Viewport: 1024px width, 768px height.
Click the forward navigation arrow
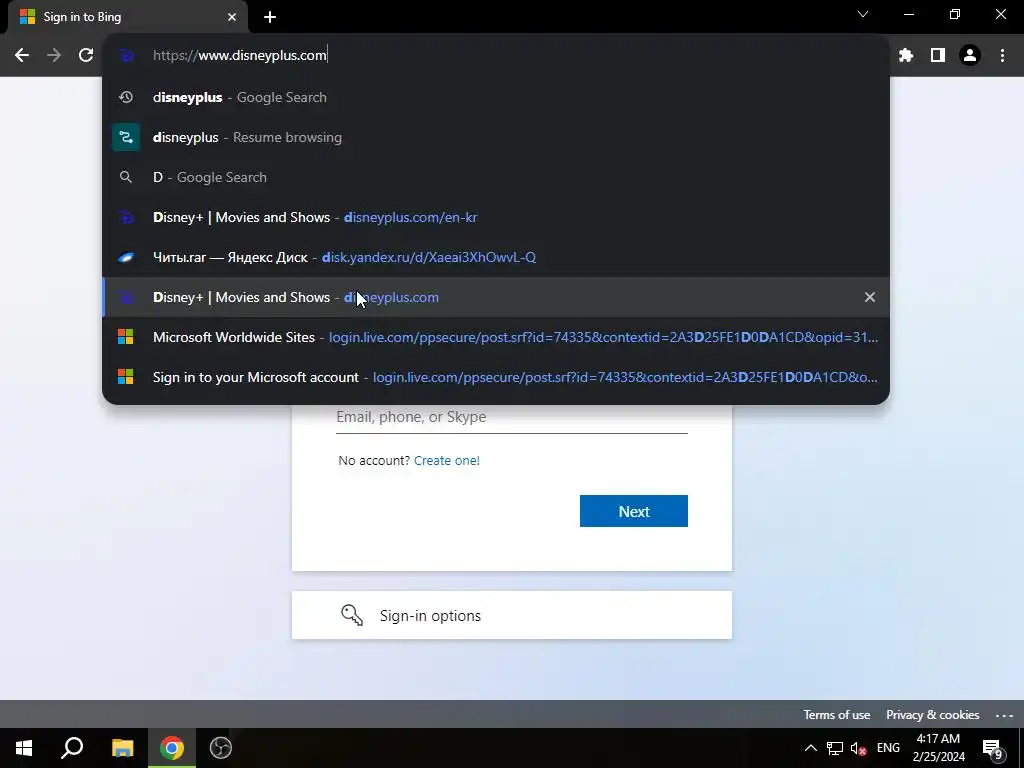point(54,56)
